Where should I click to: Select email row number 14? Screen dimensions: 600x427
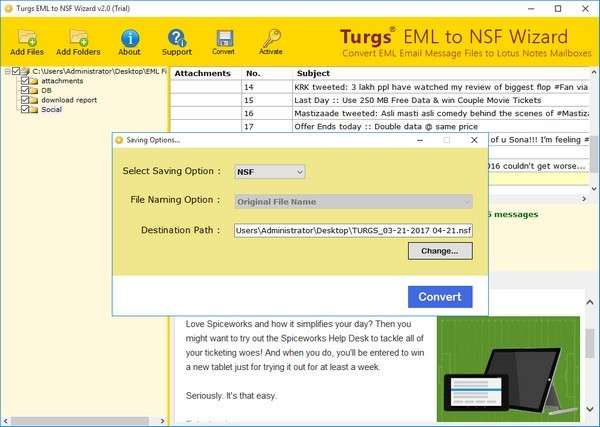(380, 87)
